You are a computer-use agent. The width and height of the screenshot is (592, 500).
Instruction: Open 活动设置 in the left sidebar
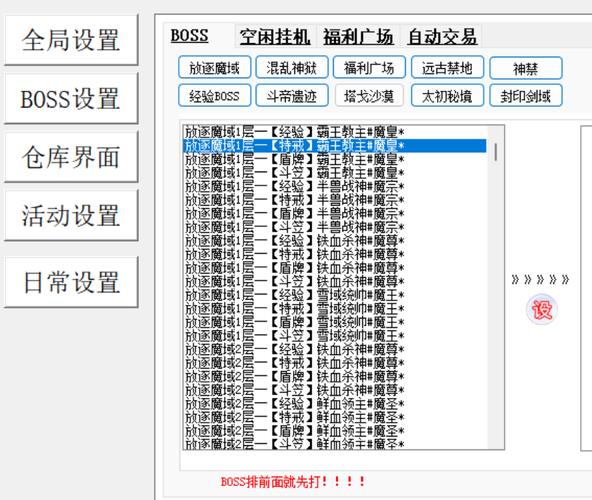(x=71, y=216)
